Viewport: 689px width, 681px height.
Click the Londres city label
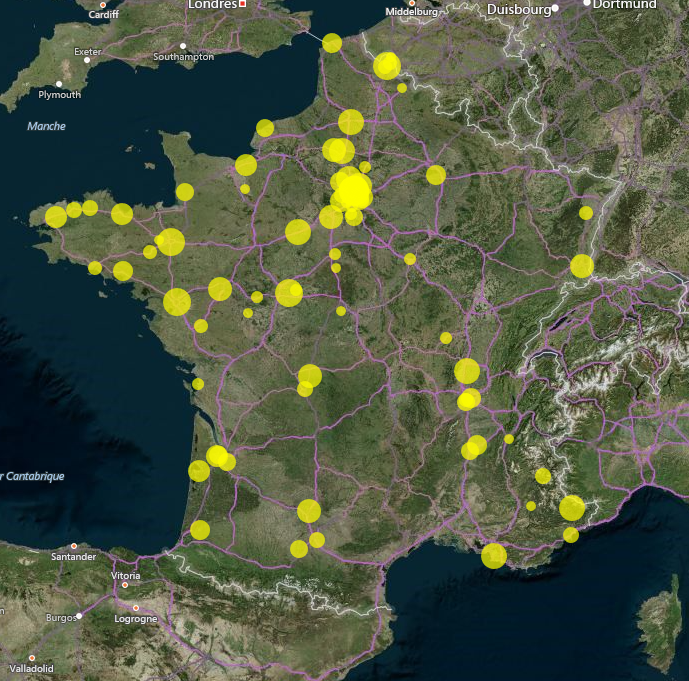point(213,4)
